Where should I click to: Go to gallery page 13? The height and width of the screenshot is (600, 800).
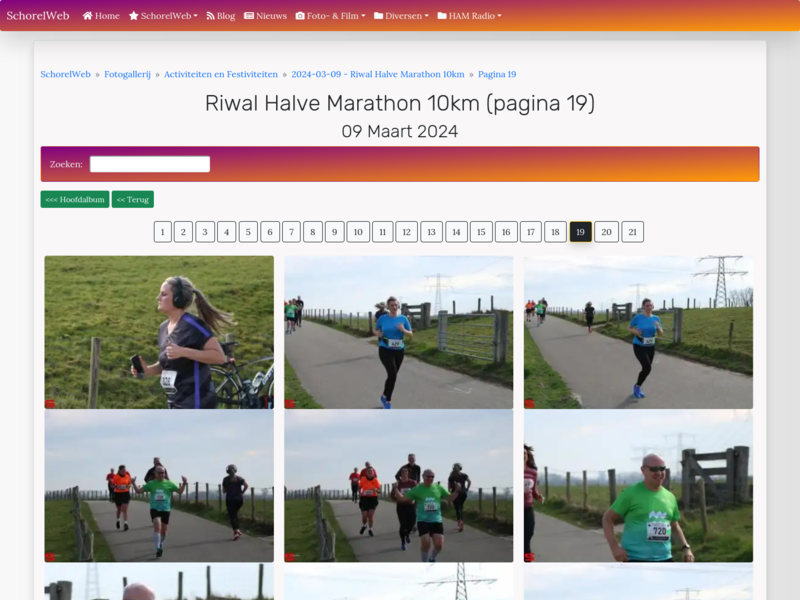coord(432,232)
